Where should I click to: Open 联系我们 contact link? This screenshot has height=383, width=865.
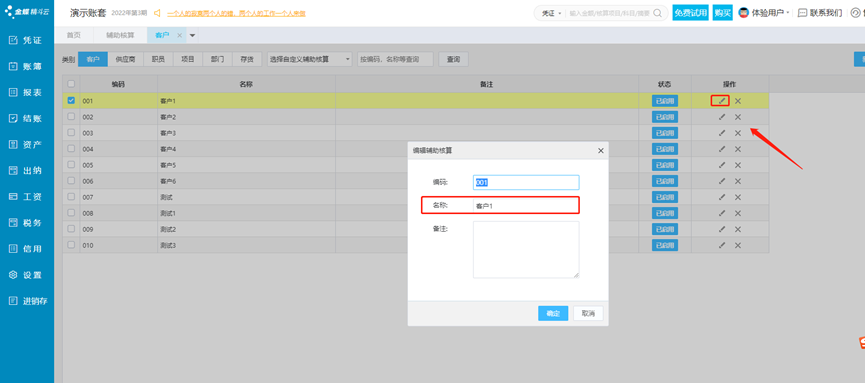[x=819, y=13]
